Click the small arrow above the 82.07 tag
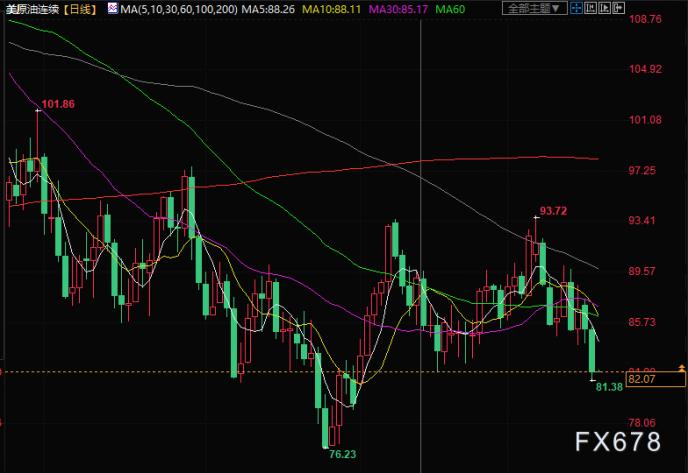The height and width of the screenshot is (473, 688). coord(681,368)
